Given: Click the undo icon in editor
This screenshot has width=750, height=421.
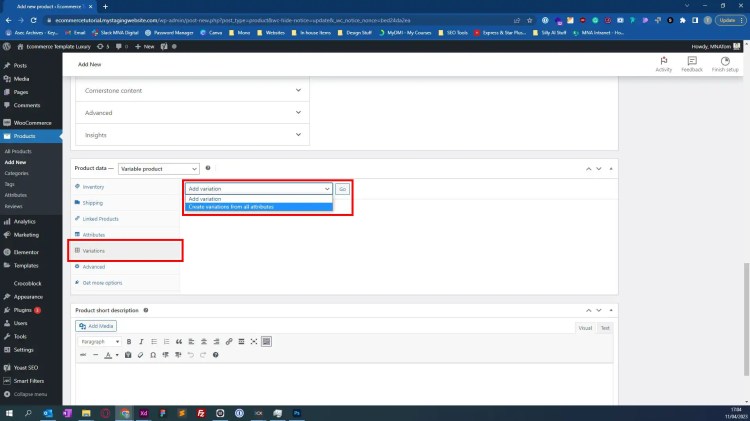Looking at the screenshot, I should click(190, 355).
